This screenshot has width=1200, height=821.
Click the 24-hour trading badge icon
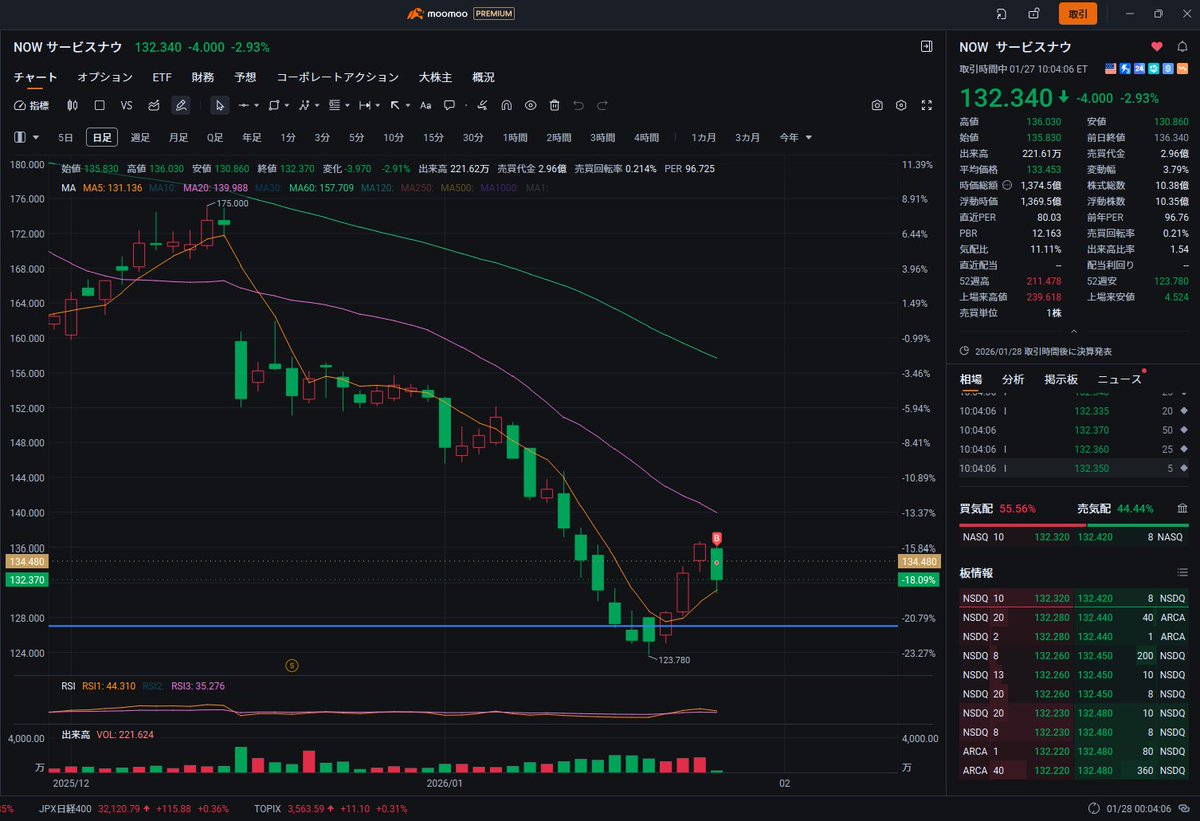click(x=1140, y=68)
